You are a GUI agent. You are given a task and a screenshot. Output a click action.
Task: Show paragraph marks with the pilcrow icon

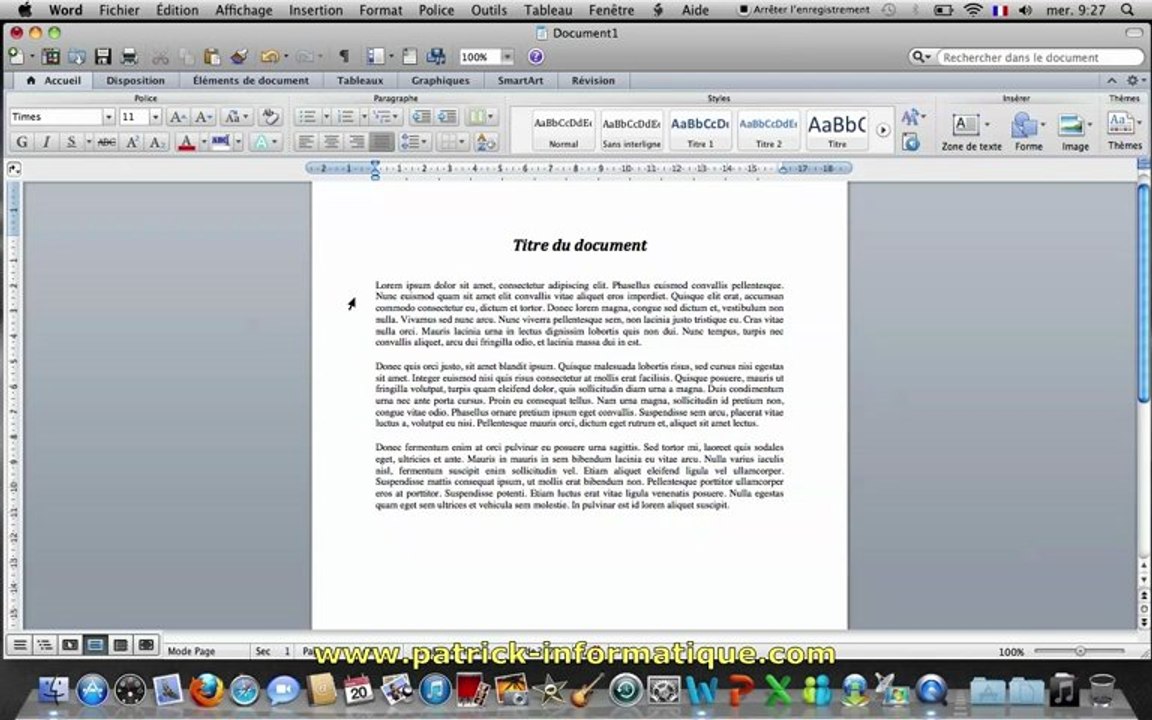(x=343, y=57)
